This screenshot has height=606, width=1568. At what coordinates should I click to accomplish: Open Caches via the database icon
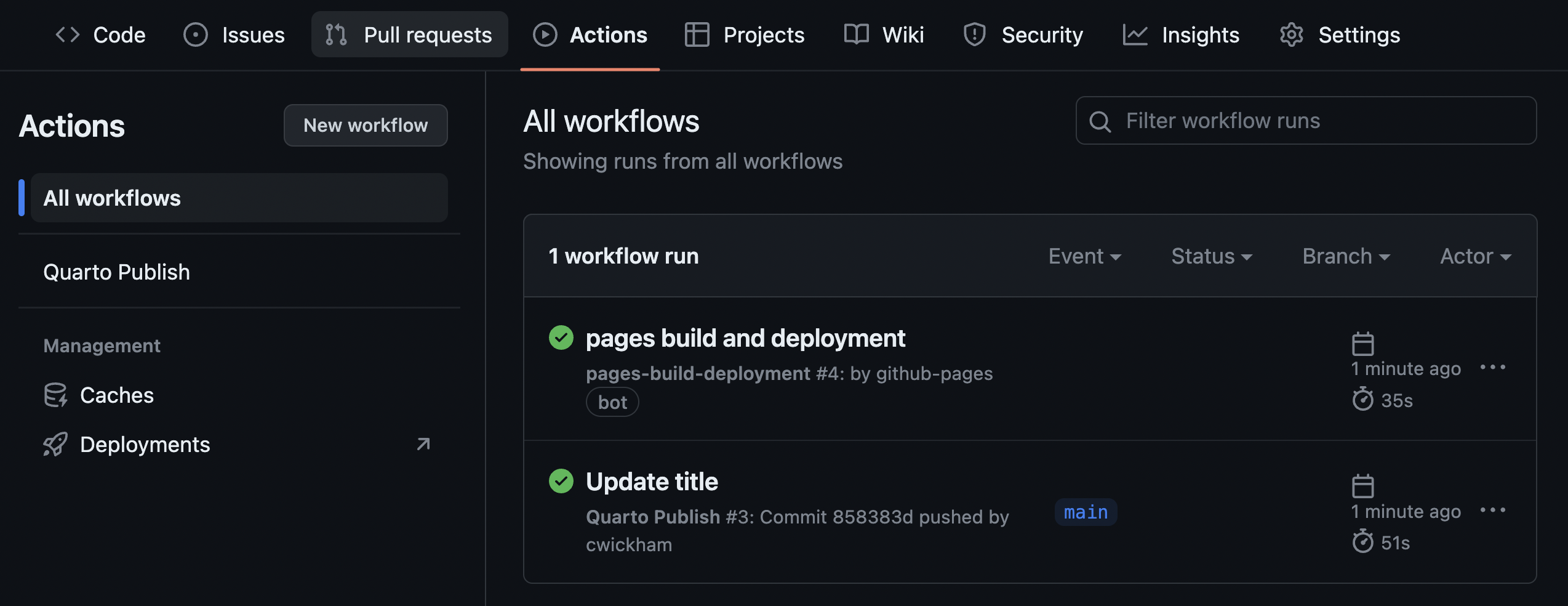coord(55,395)
